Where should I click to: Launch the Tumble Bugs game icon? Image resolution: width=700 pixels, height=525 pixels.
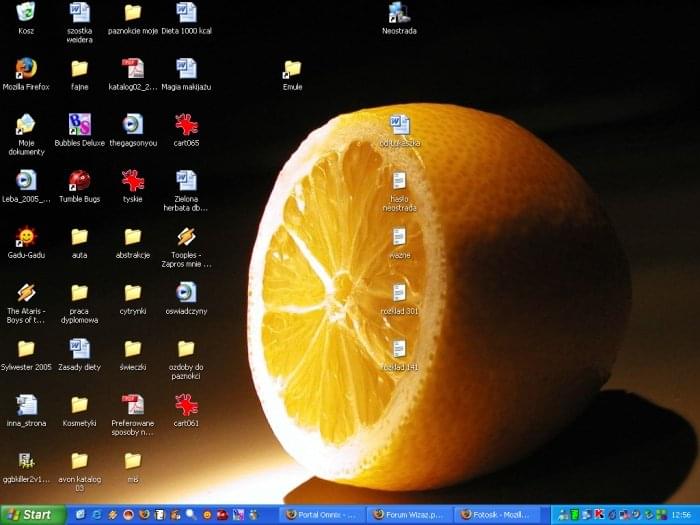coord(79,181)
